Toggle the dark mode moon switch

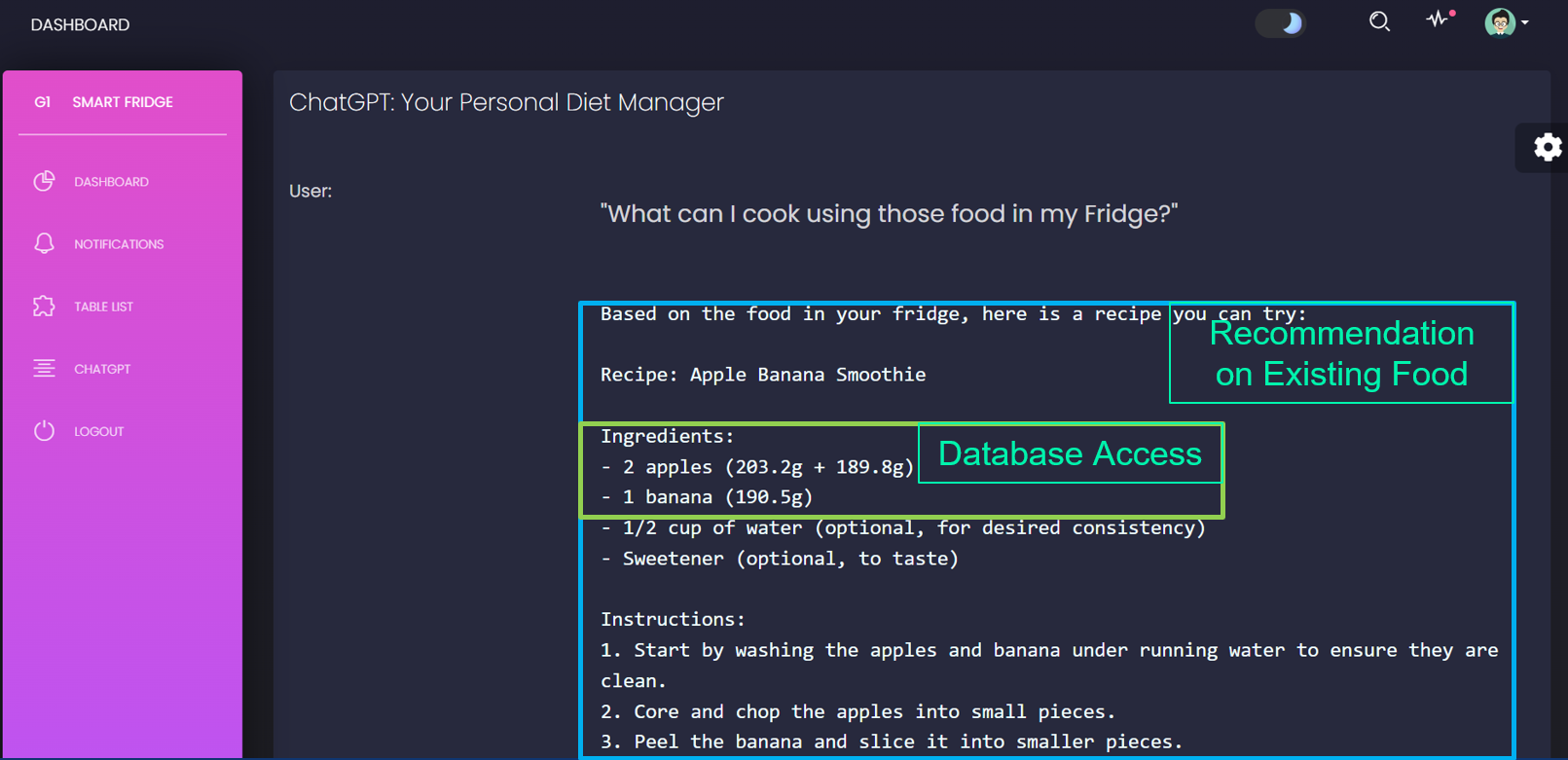coord(1280,22)
